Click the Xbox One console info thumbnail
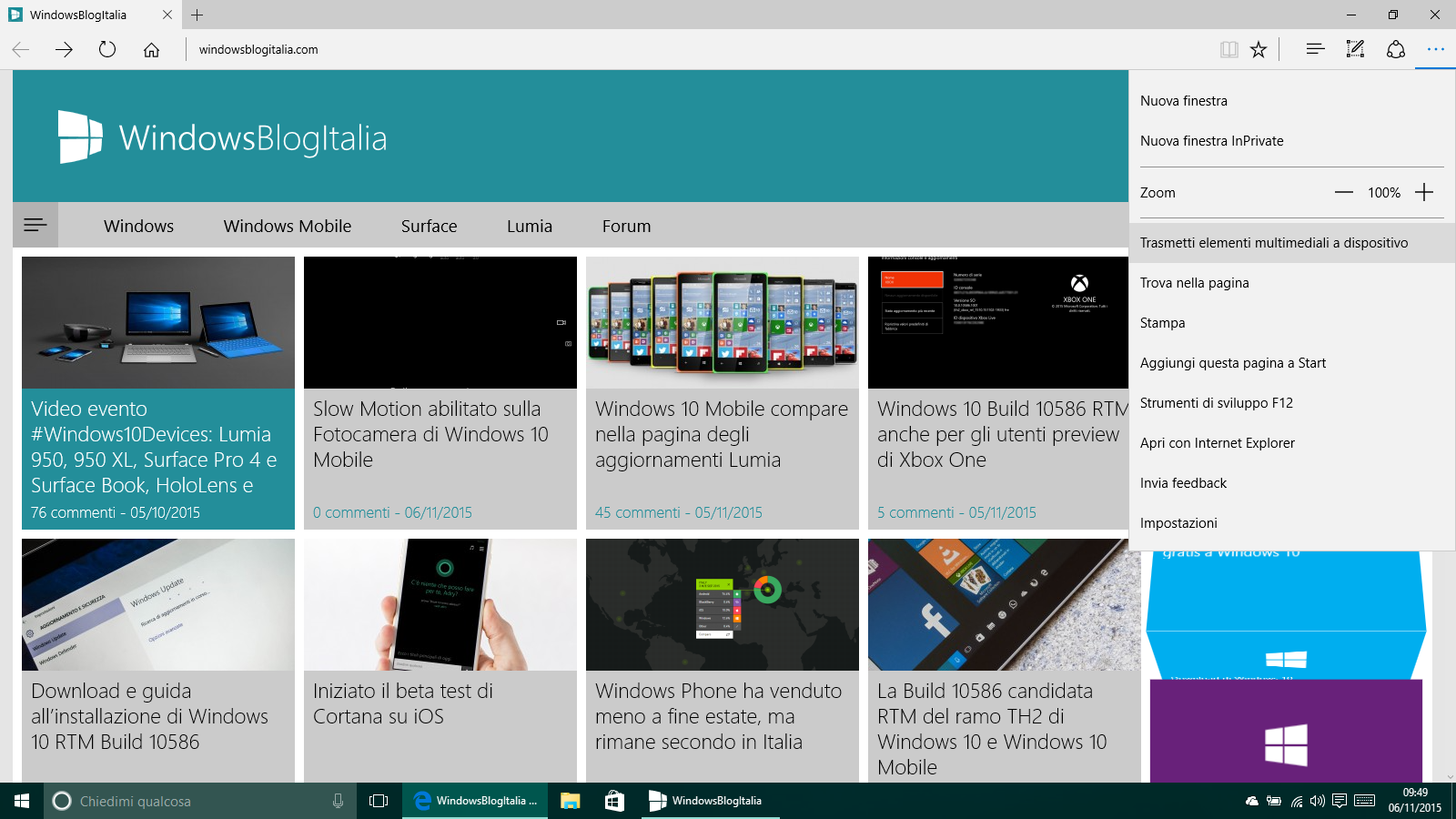The image size is (1456, 819). coord(998,322)
